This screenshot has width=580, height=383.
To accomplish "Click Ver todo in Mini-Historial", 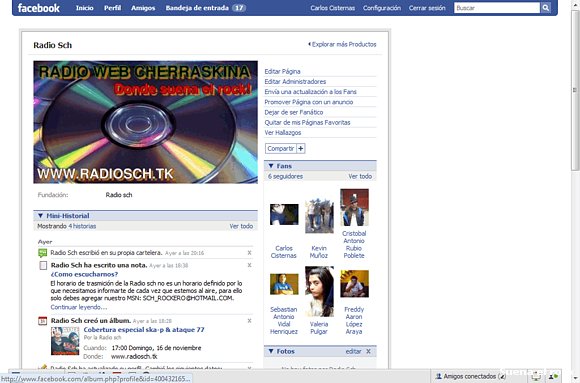I will pos(241,226).
